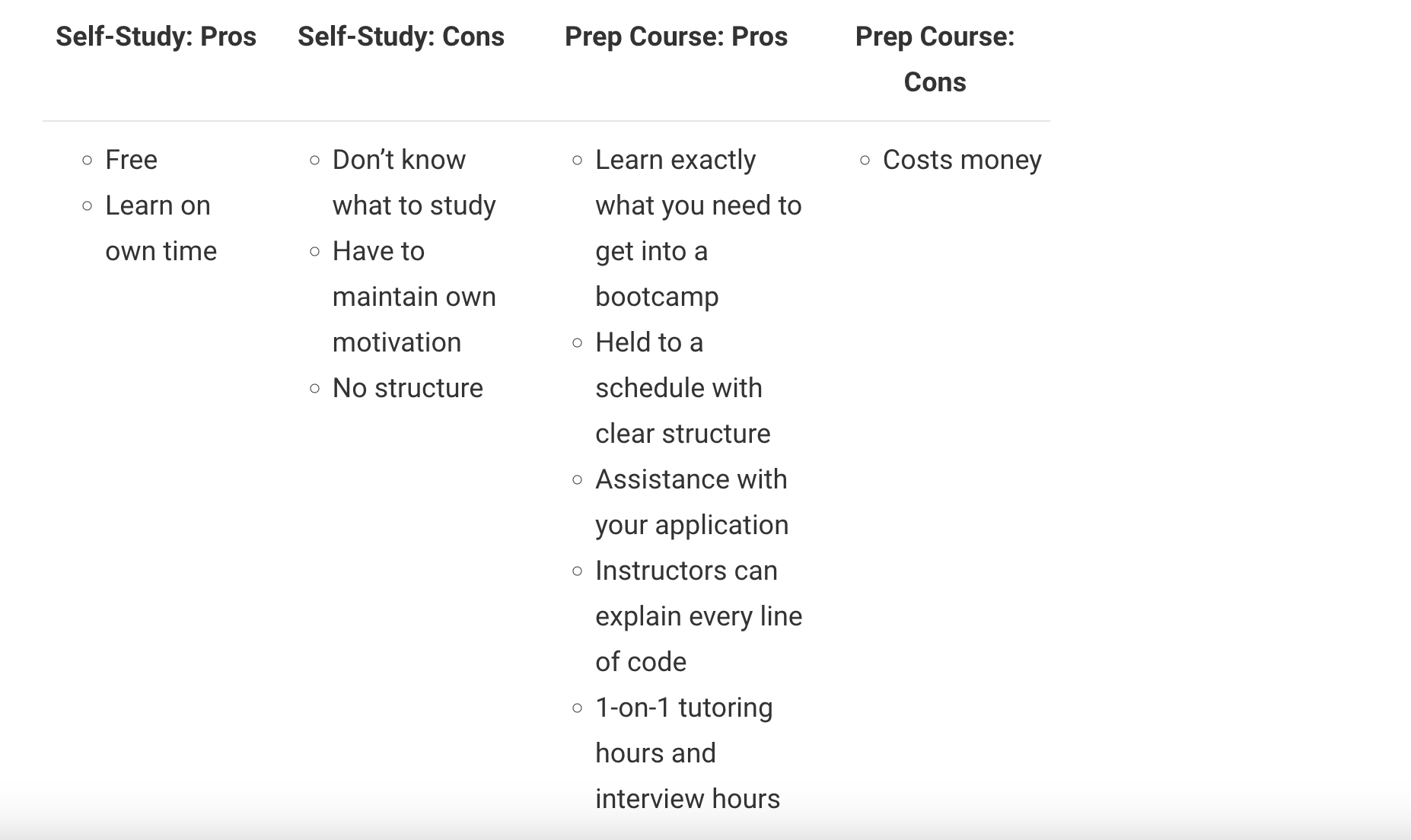The width and height of the screenshot is (1411, 840).
Task: Select 'Have to maintain own motivation' item
Action: click(413, 297)
